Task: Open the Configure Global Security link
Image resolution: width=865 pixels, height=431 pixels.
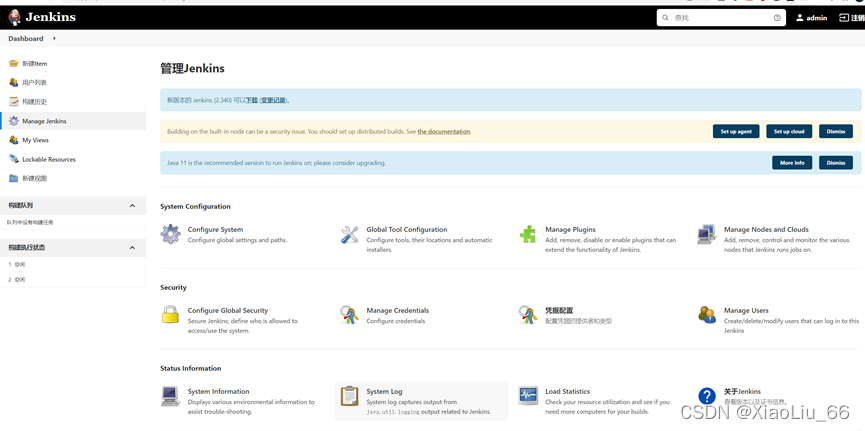Action: pos(228,311)
